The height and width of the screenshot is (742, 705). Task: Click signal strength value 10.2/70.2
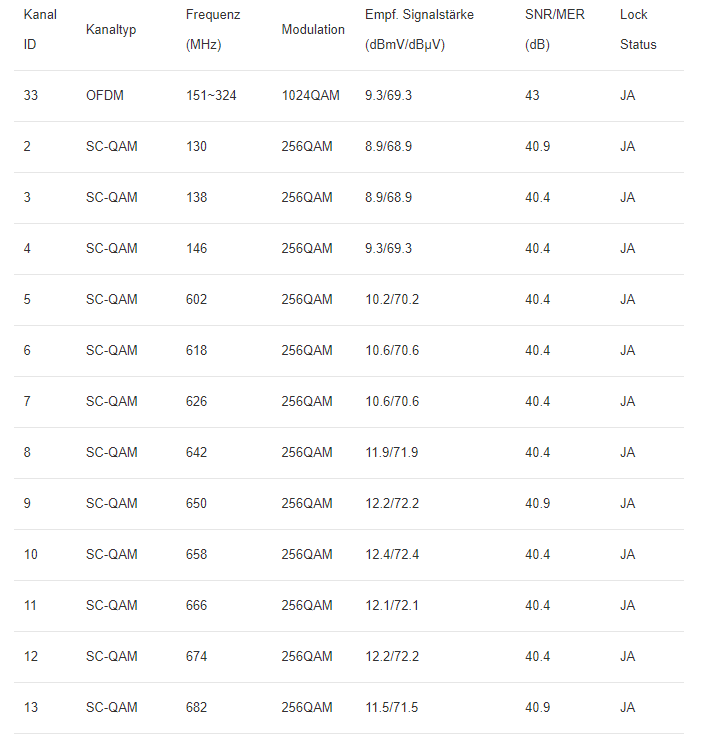(x=392, y=299)
